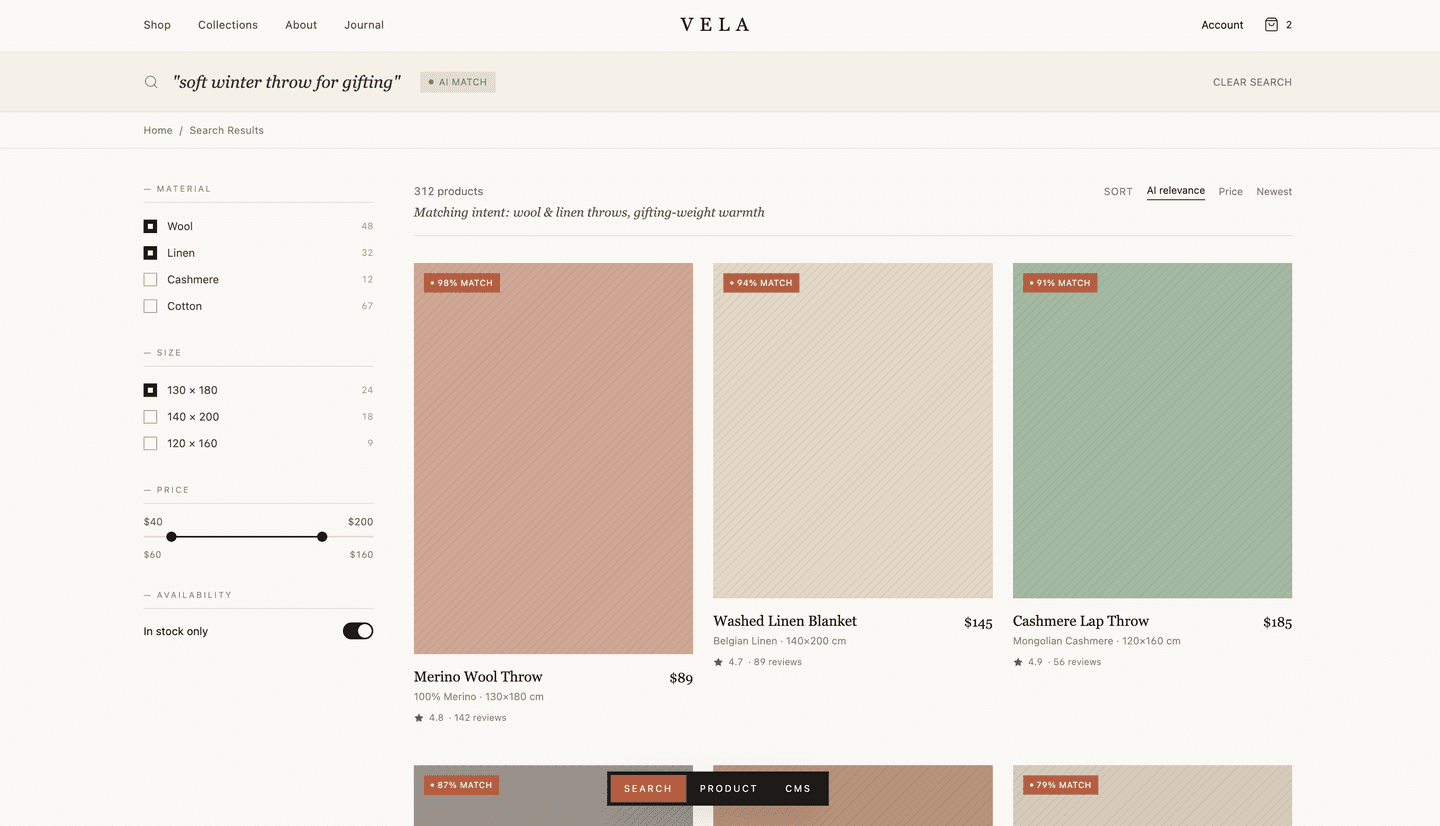Click inside the search query field
Image resolution: width=1440 pixels, height=826 pixels.
coord(286,81)
